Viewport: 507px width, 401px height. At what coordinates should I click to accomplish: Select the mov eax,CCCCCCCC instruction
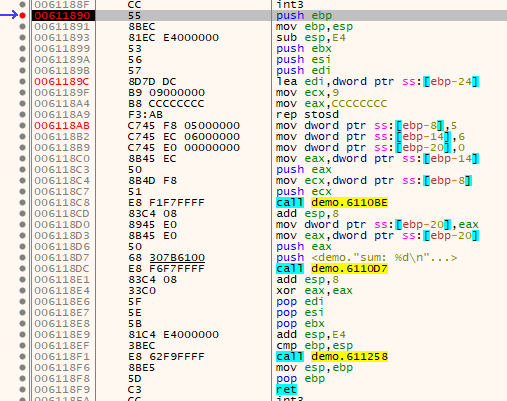click(331, 103)
